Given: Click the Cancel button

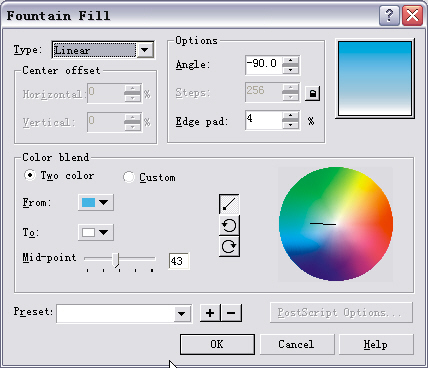Looking at the screenshot, I should point(297,344).
